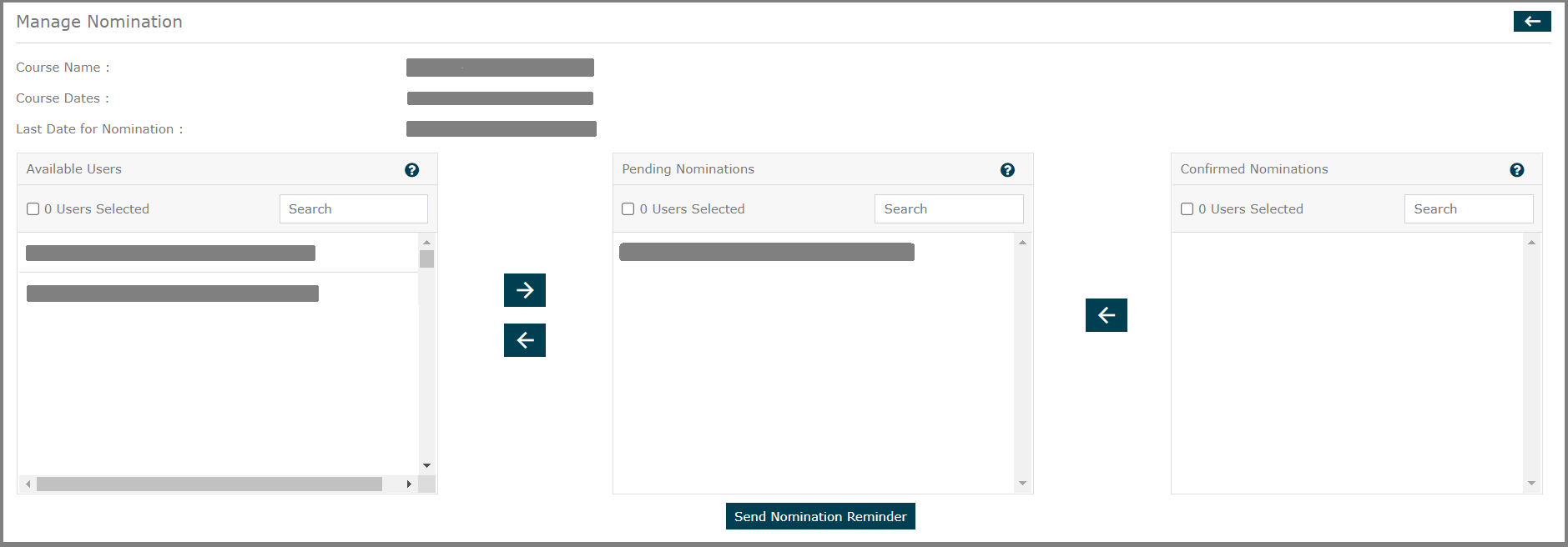Click Confirmed Nominations scrollbar down arrow
The image size is (1568, 547).
point(1531,484)
